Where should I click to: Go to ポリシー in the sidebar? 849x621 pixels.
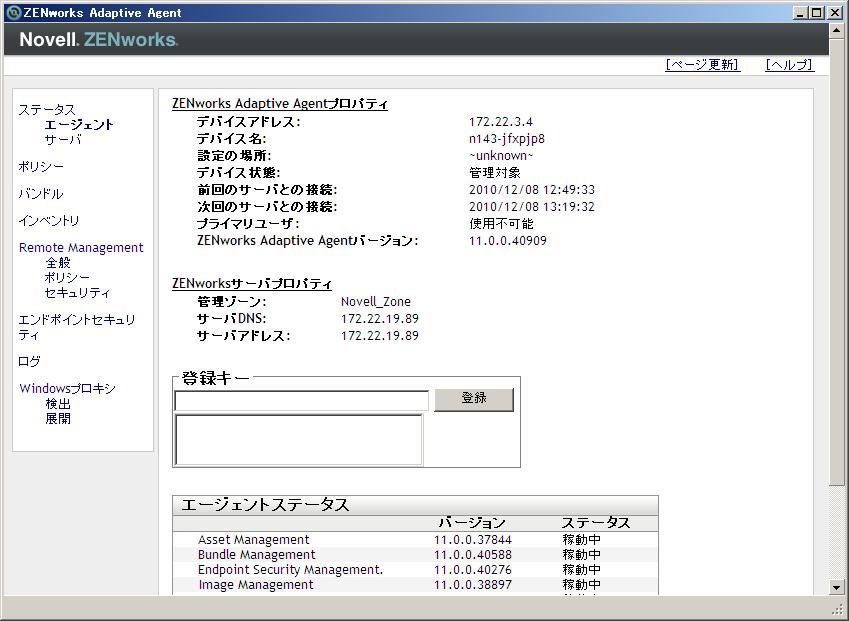click(41, 167)
